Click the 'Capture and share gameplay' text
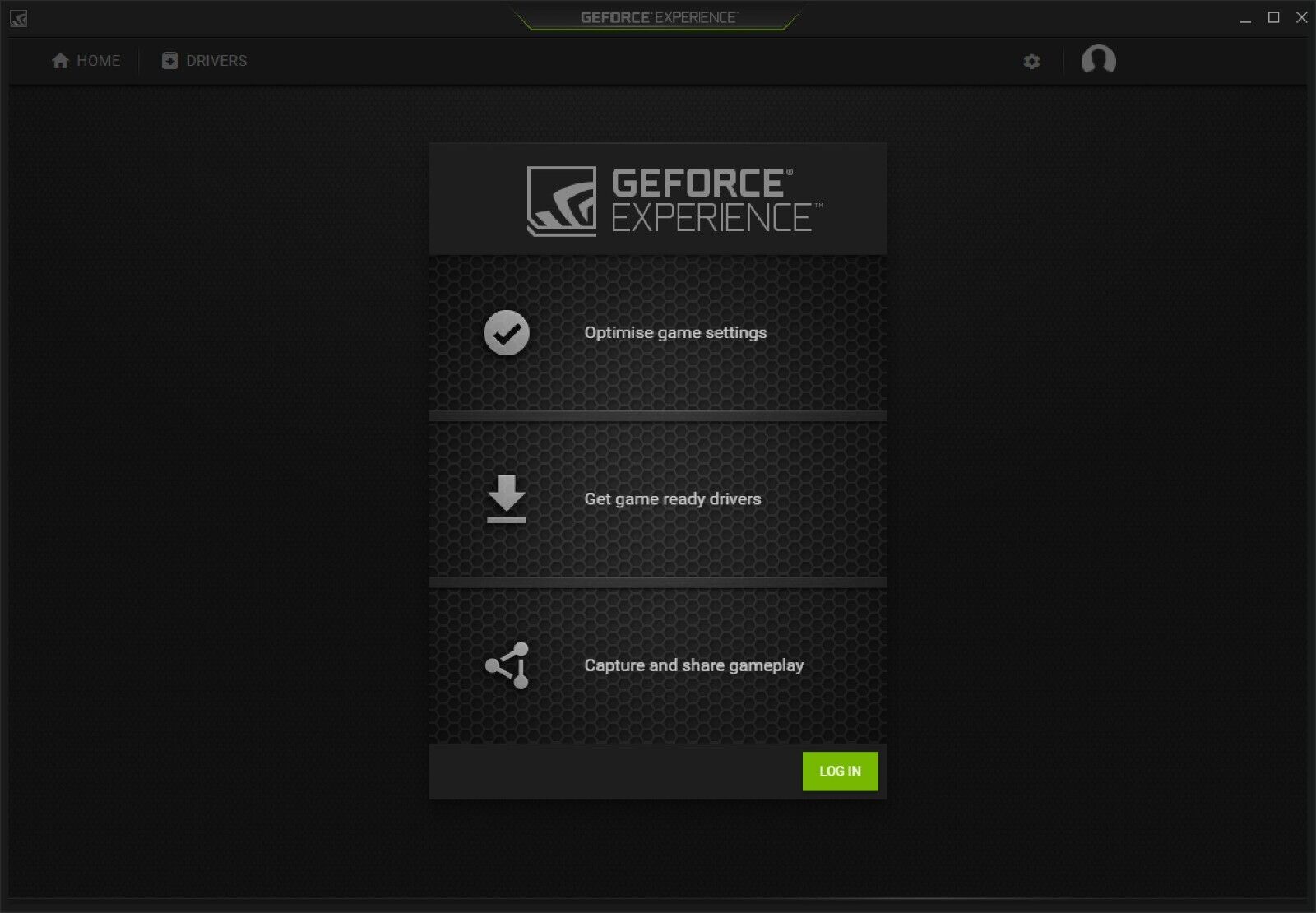This screenshot has width=1316, height=913. (694, 665)
